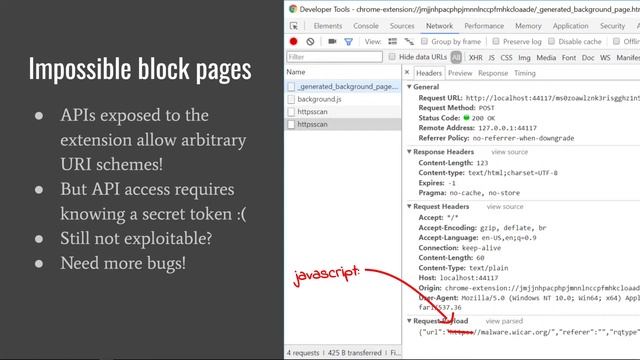
Task: Click the Remote Address value 127.0.0.1:44117
Action: point(507,128)
